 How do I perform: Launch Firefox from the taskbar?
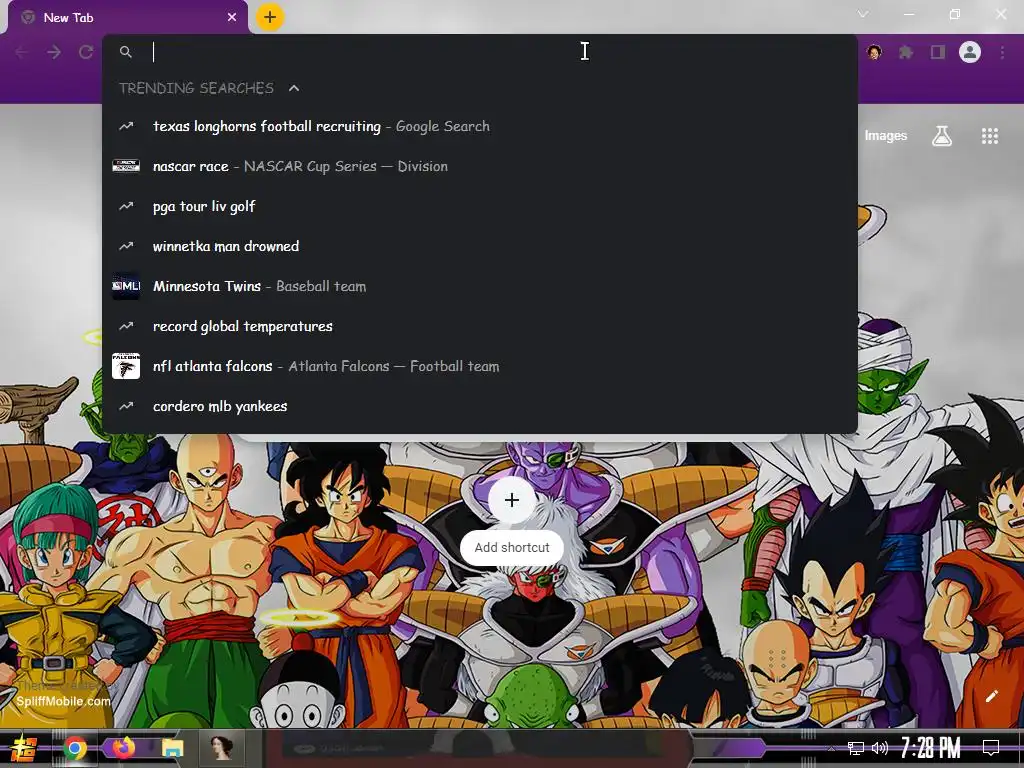[123, 748]
